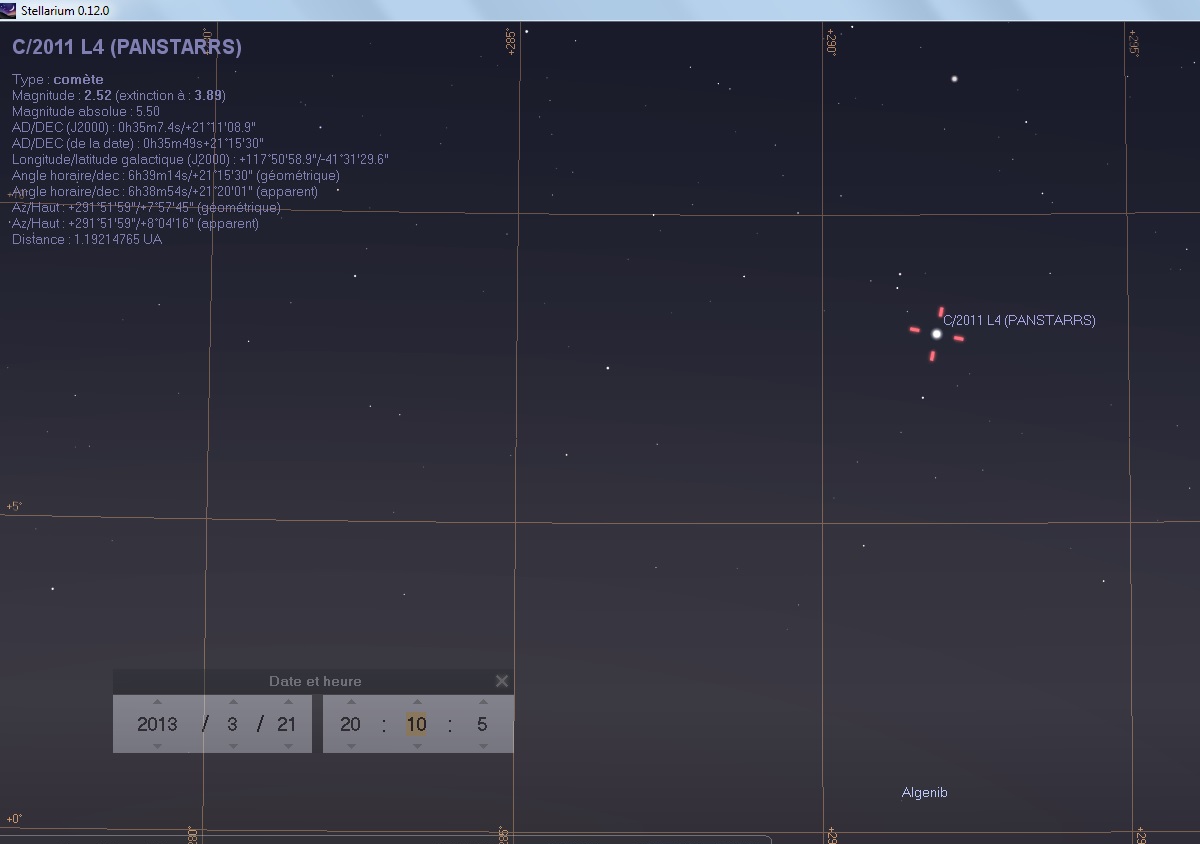Decrement the year 2013 value
This screenshot has height=844, width=1200.
point(157,746)
